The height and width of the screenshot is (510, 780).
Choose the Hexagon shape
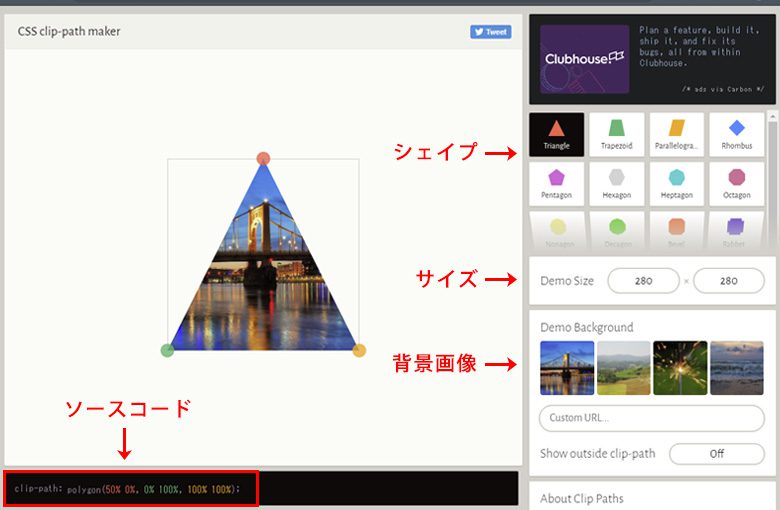(x=617, y=184)
